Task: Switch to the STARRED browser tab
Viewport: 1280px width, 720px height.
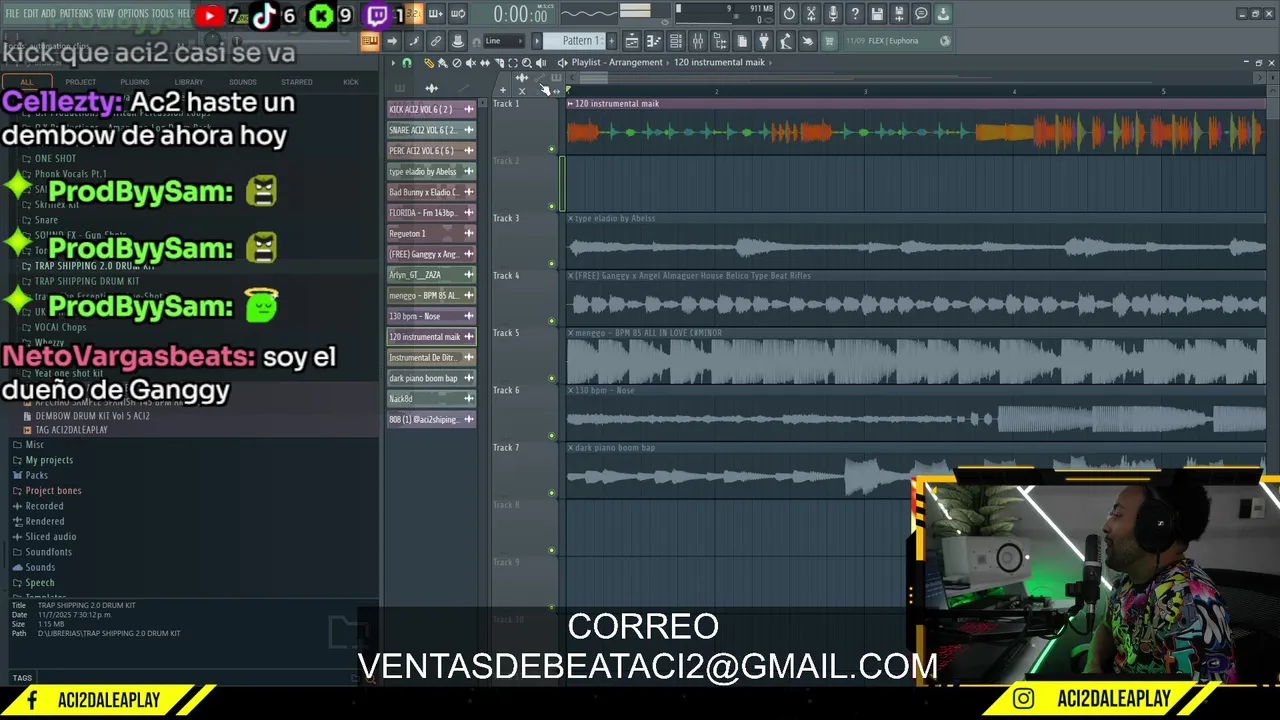Action: 297,82
